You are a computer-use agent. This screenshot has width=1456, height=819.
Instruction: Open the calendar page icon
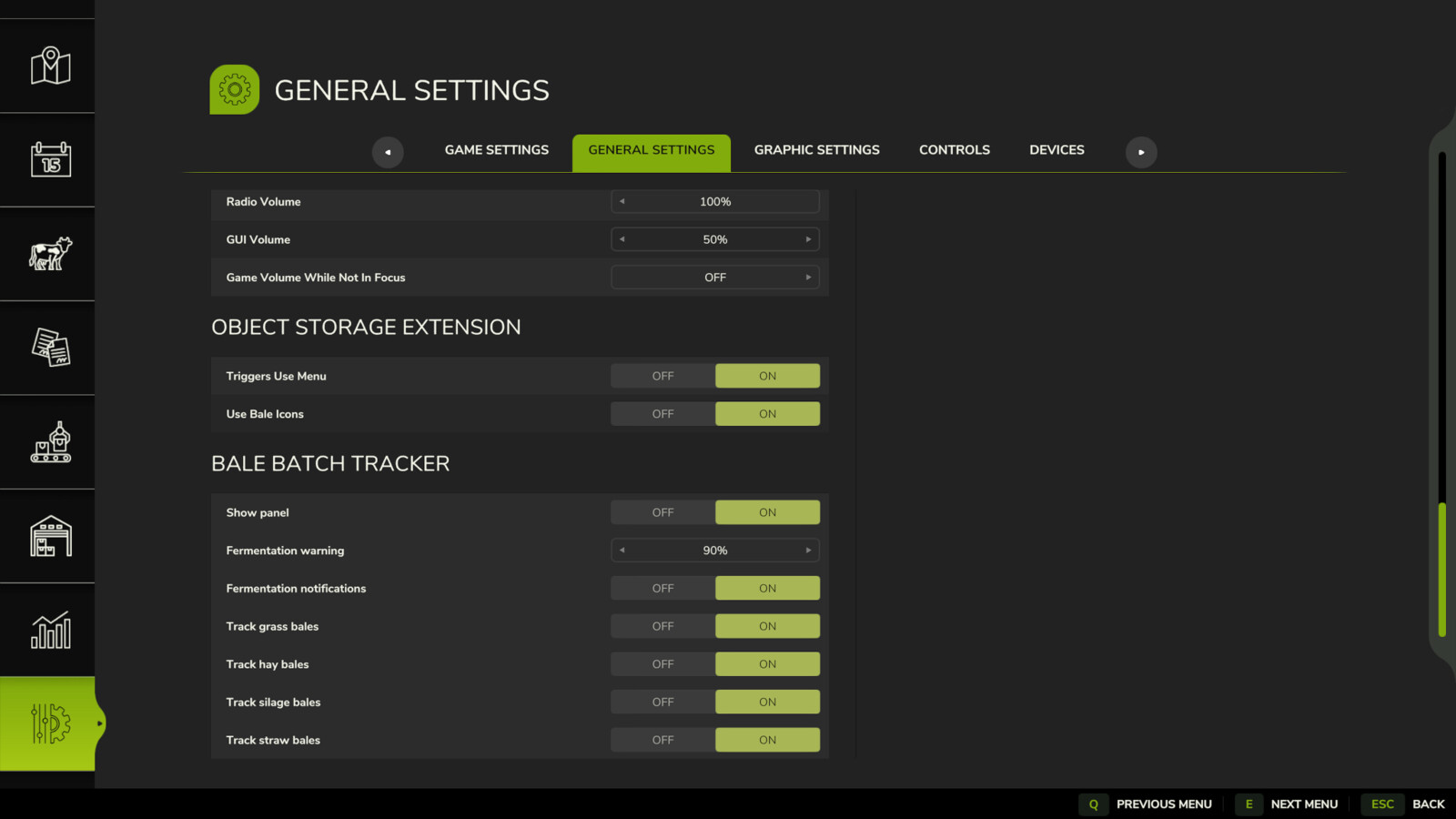point(51,159)
